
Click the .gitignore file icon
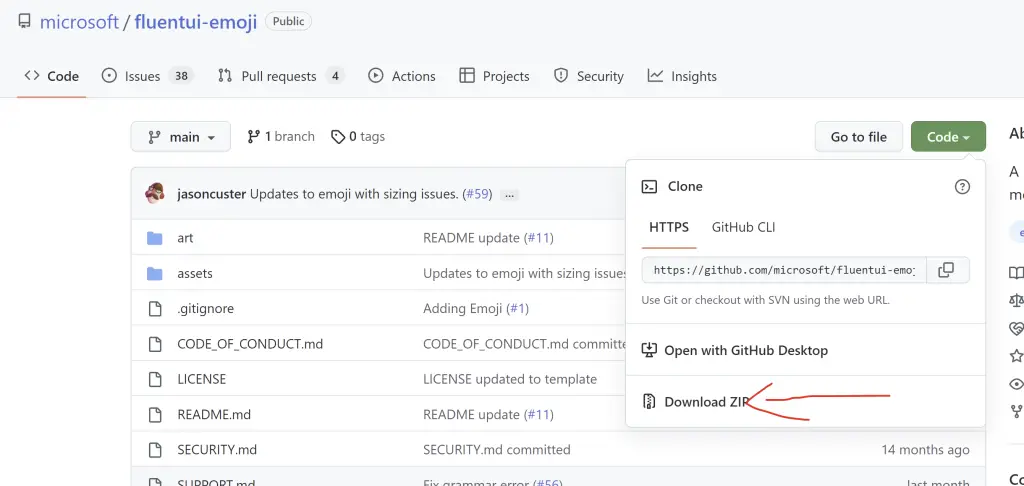tap(154, 308)
